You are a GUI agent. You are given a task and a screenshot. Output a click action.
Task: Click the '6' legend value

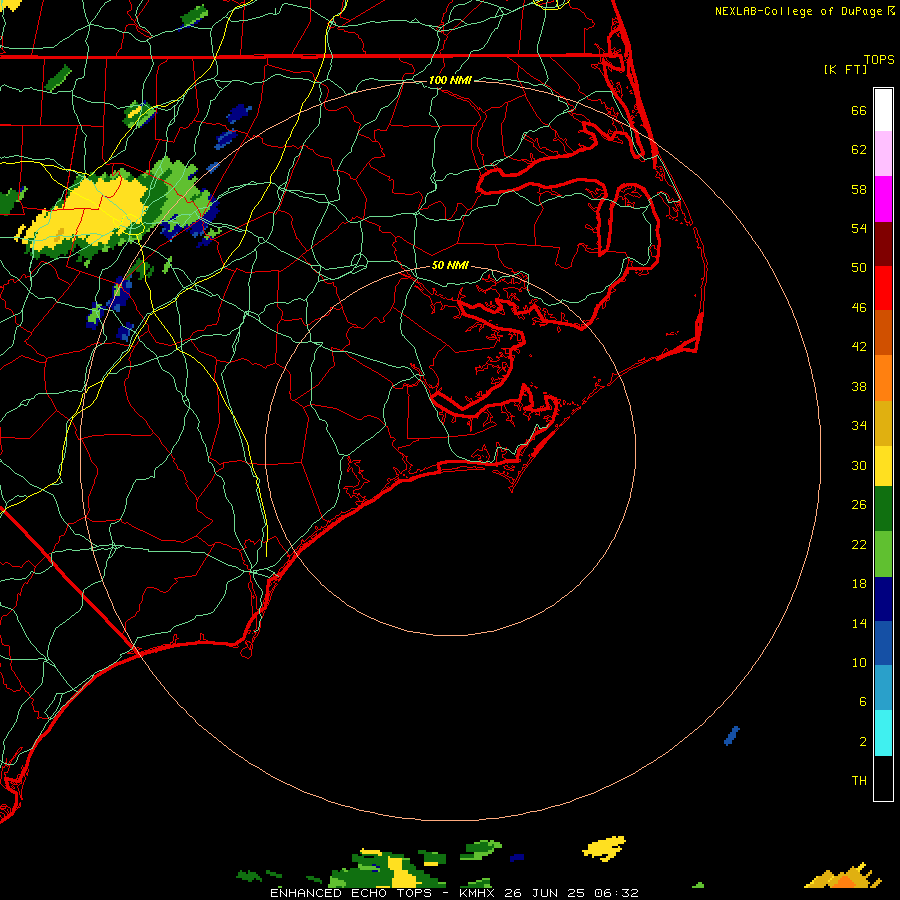point(863,702)
